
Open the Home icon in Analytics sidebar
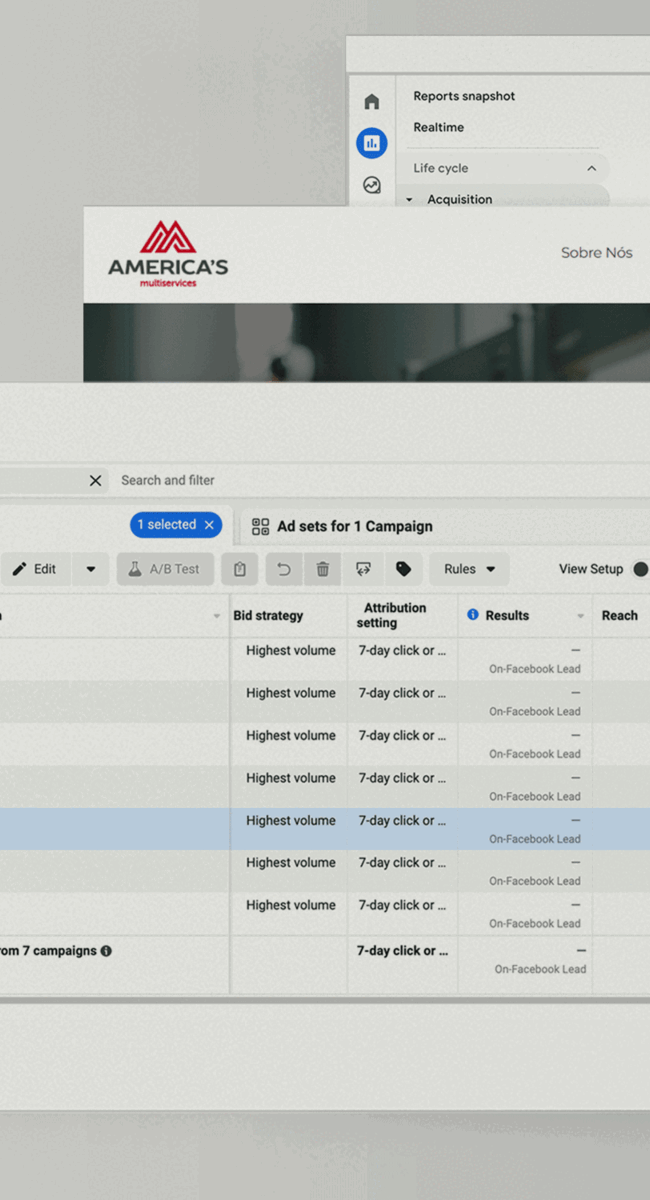point(372,102)
